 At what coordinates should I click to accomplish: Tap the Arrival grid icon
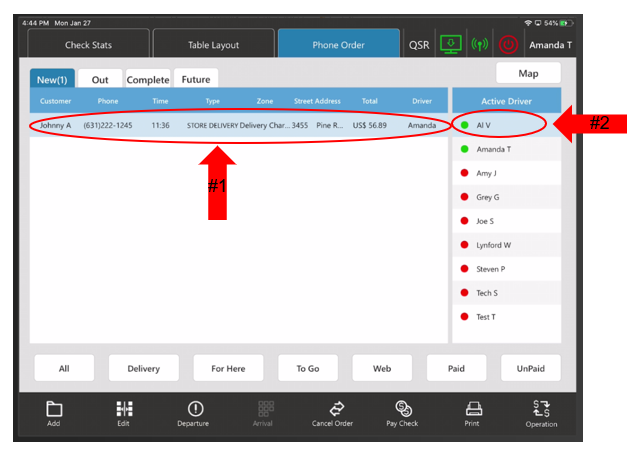(x=266, y=409)
